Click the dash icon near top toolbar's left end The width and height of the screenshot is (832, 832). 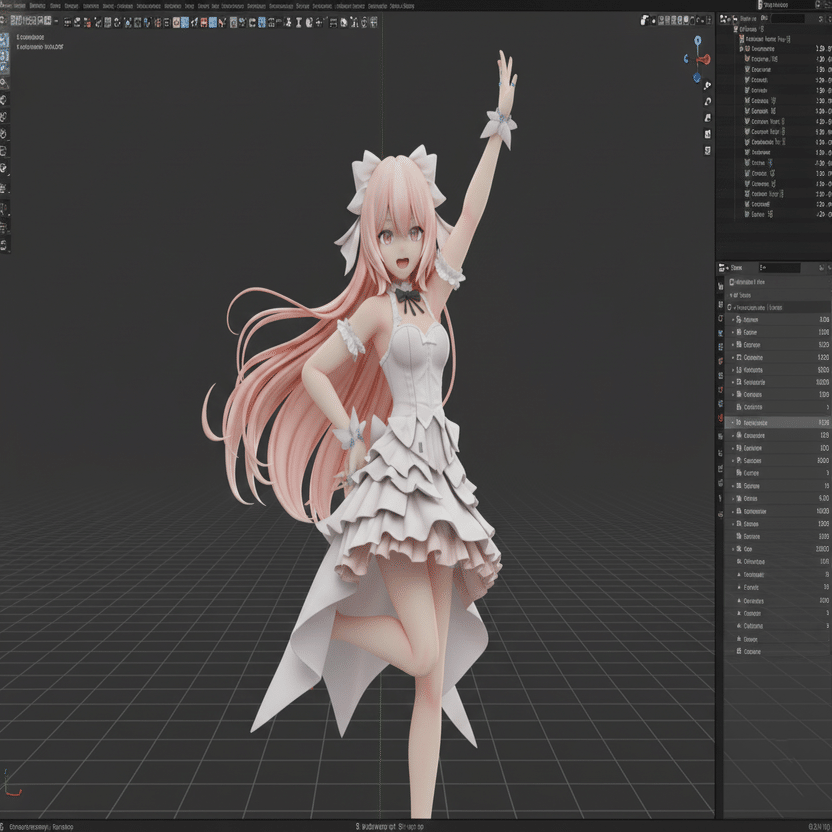pyautogui.click(x=56, y=22)
